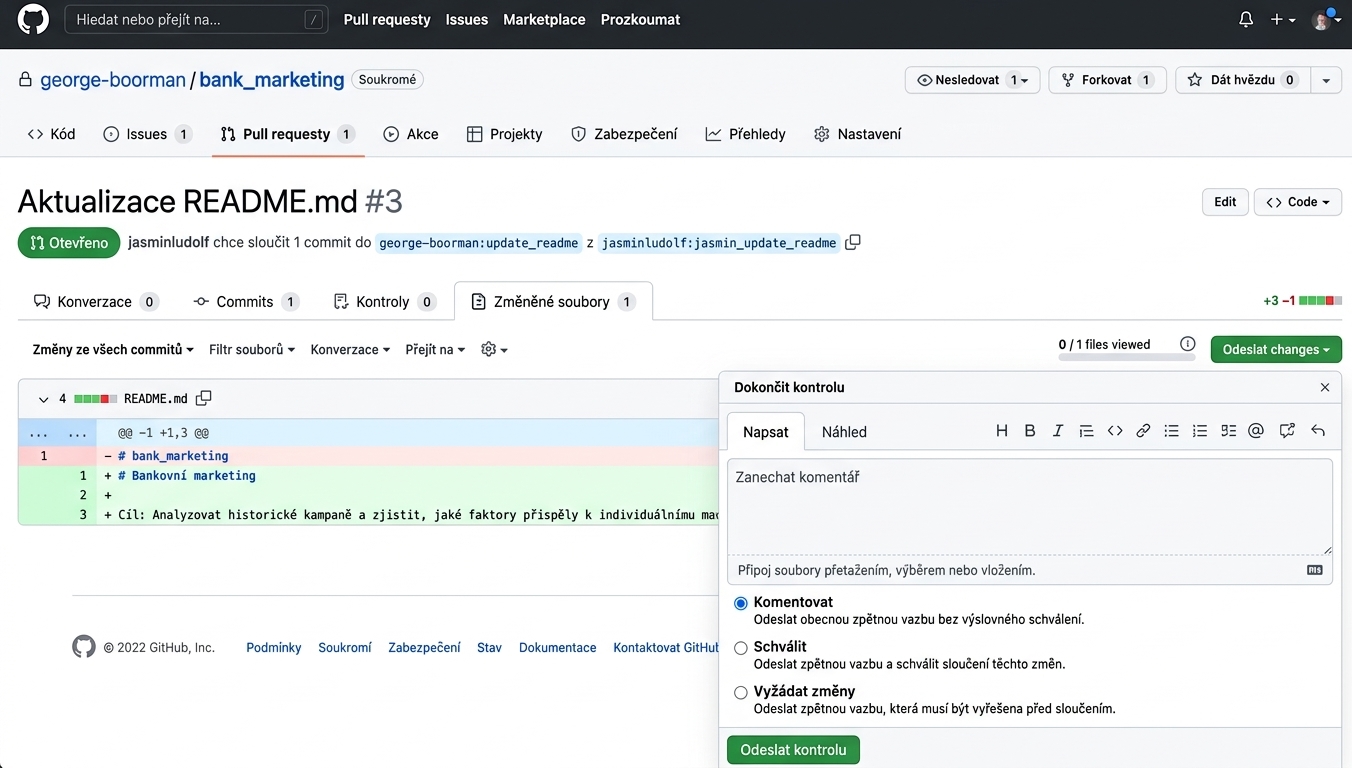Viewport: 1352px width, 768px height.
Task: Apply bold formatting in review comment
Action: tap(1030, 431)
